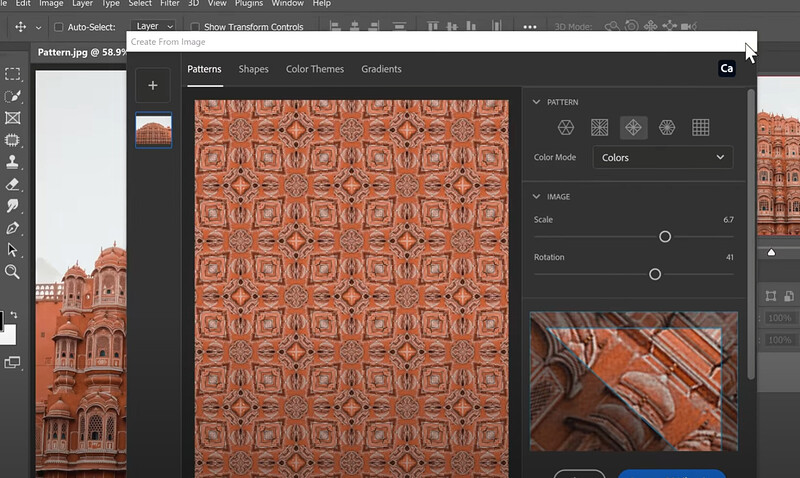
Task: Click the Quick Mask mode icon
Action: point(12,362)
